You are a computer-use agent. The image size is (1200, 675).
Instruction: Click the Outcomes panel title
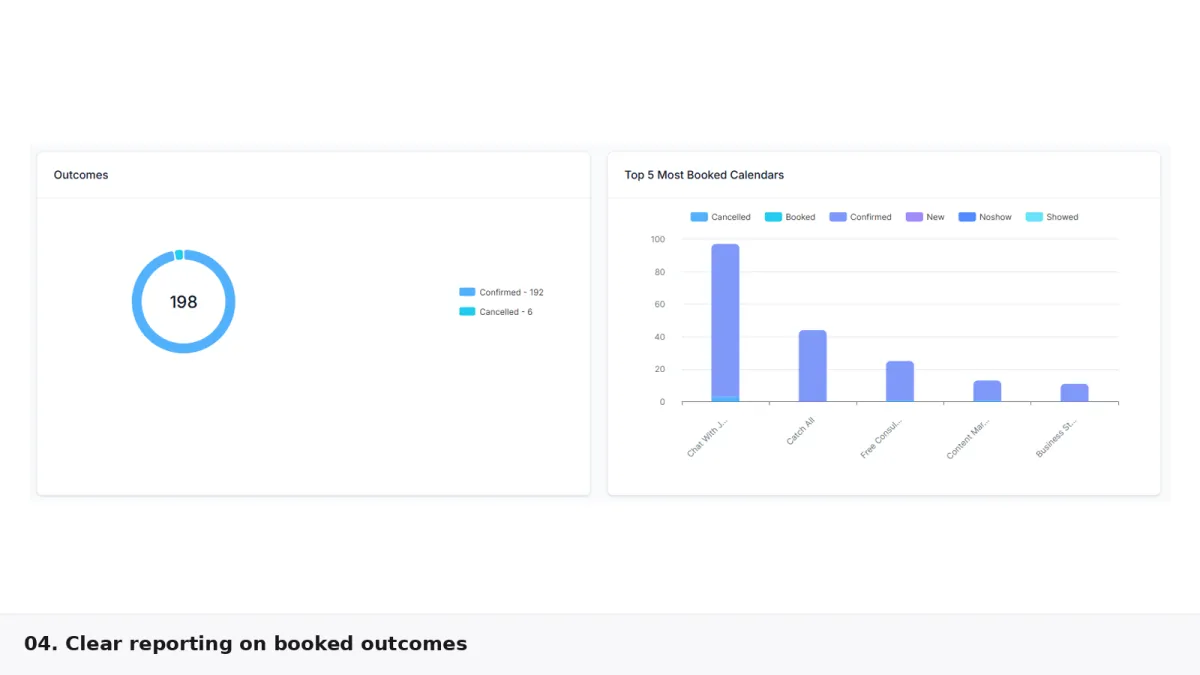[x=81, y=175]
